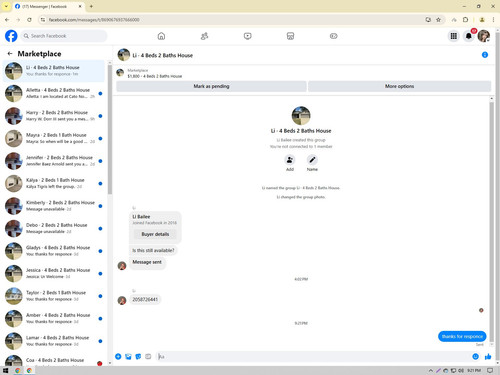This screenshot has width=500, height=375.
Task: Open the notifications bell
Action: [469, 36]
